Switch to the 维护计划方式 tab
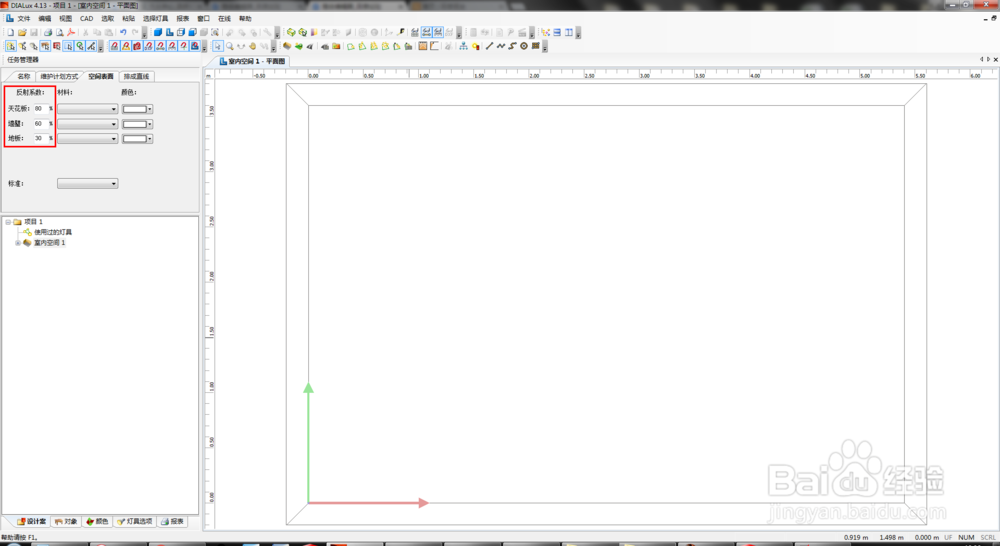 click(59, 77)
